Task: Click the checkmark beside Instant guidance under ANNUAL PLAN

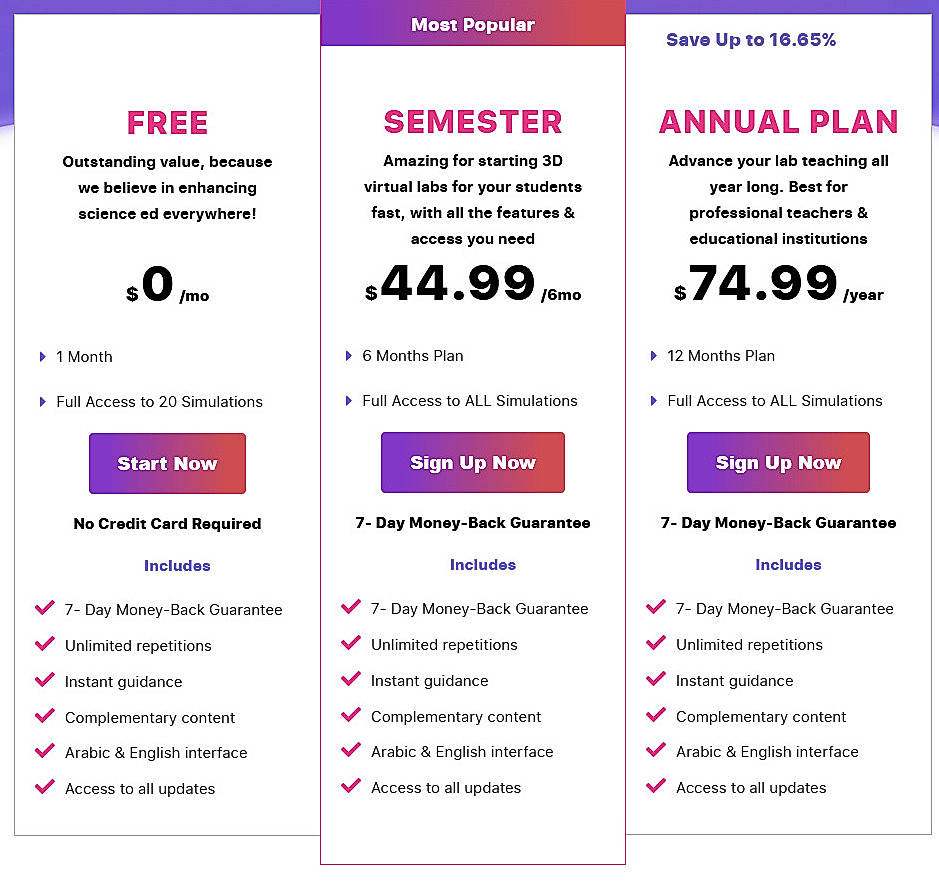Action: [656, 681]
